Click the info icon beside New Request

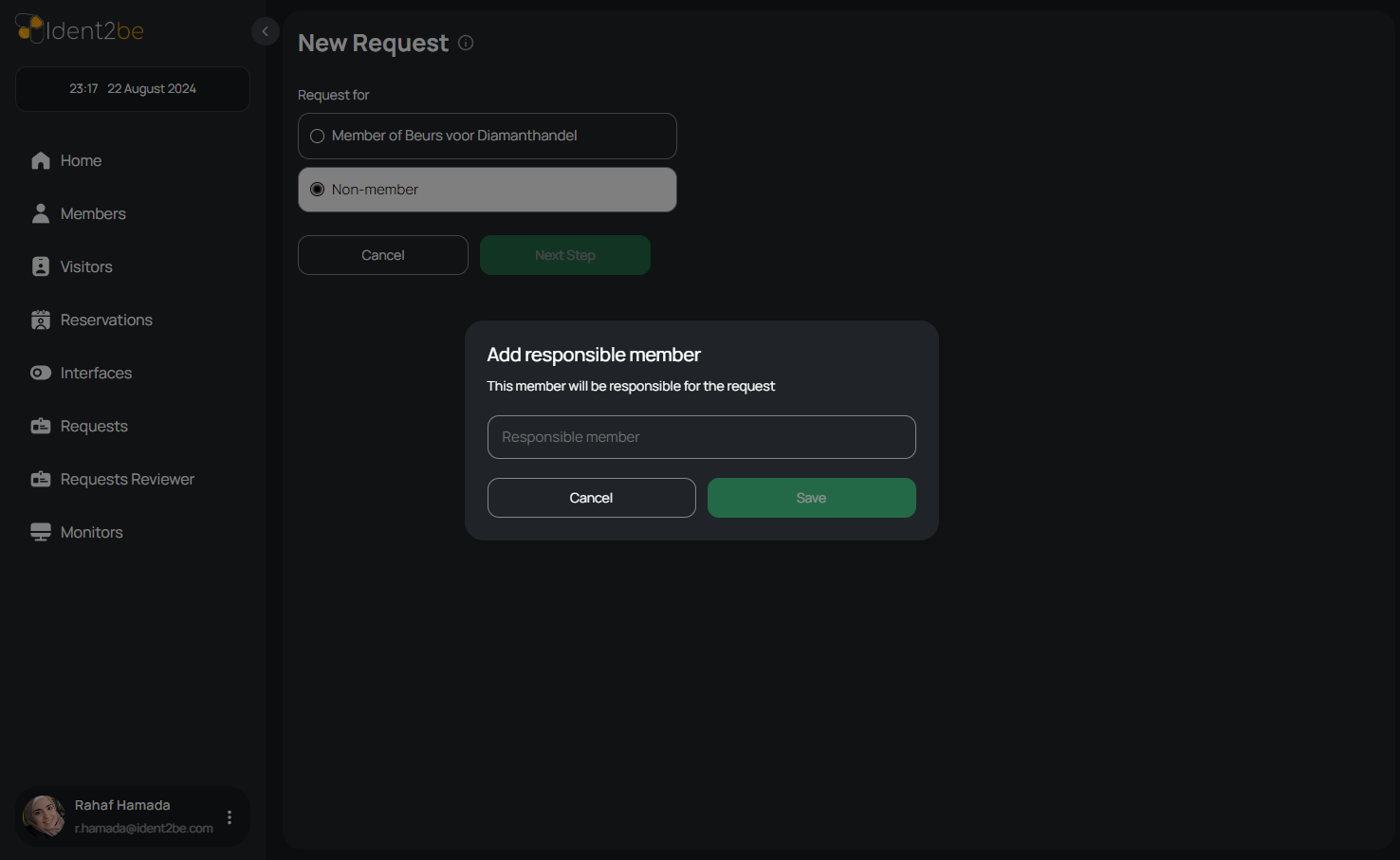(466, 43)
